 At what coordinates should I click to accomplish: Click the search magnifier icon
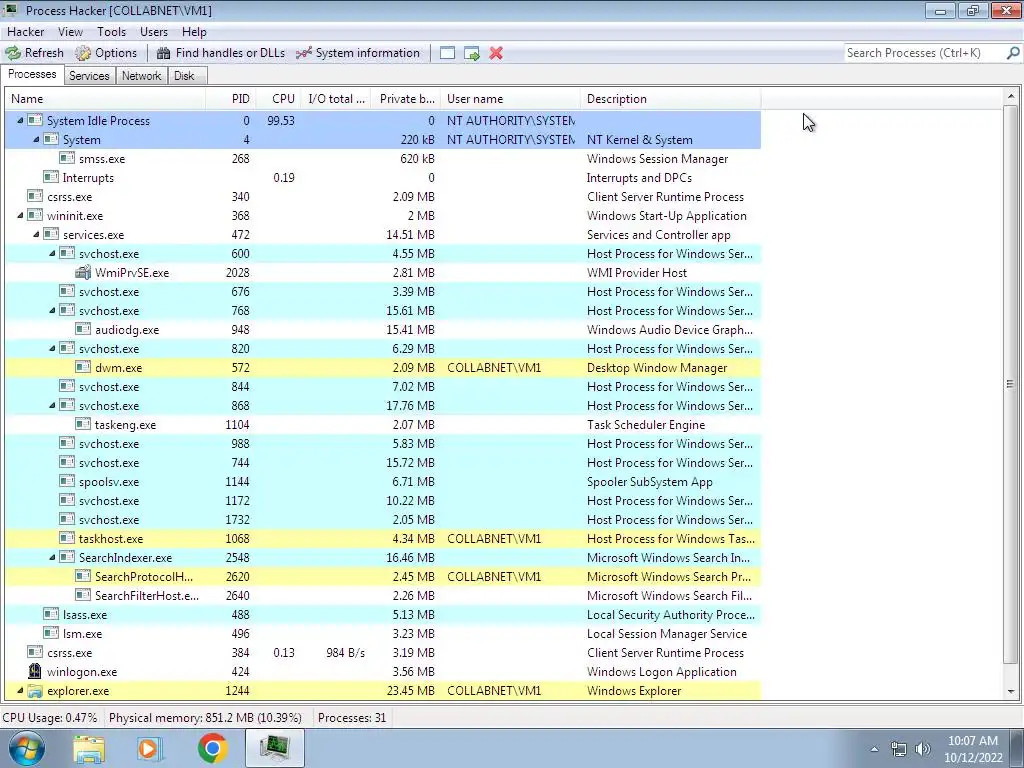point(1013,53)
